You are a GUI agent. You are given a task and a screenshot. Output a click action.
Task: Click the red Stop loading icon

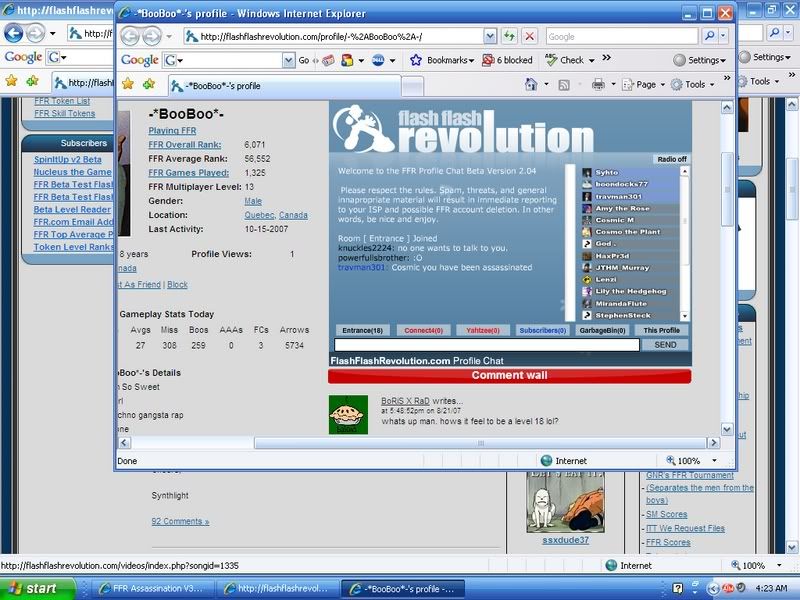530,36
